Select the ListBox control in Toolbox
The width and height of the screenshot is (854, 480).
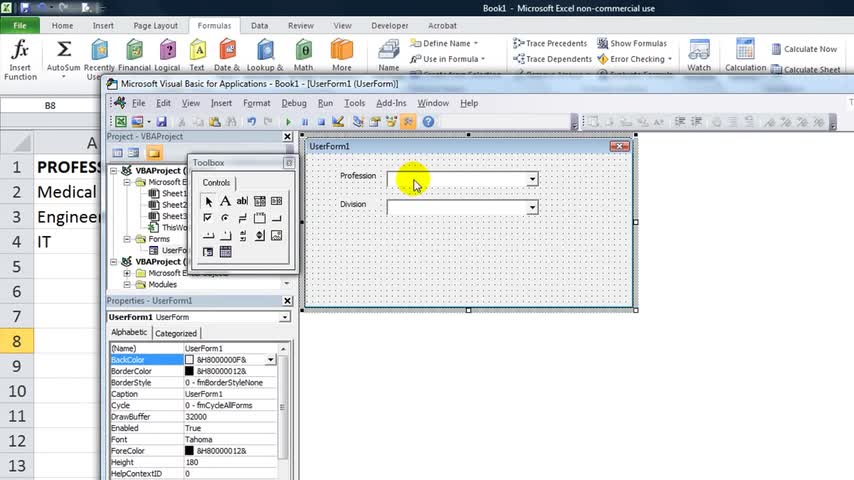[x=277, y=201]
